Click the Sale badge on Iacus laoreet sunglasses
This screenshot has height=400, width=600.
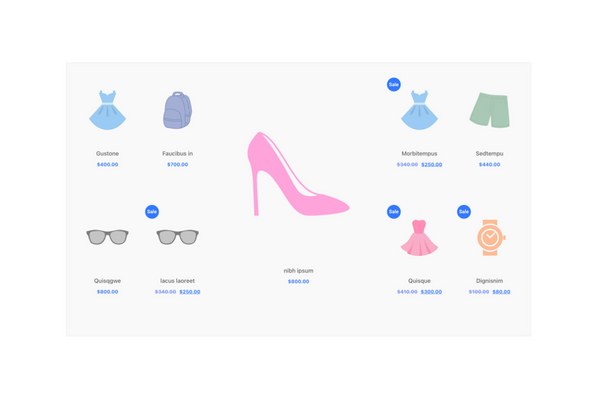pos(152,211)
